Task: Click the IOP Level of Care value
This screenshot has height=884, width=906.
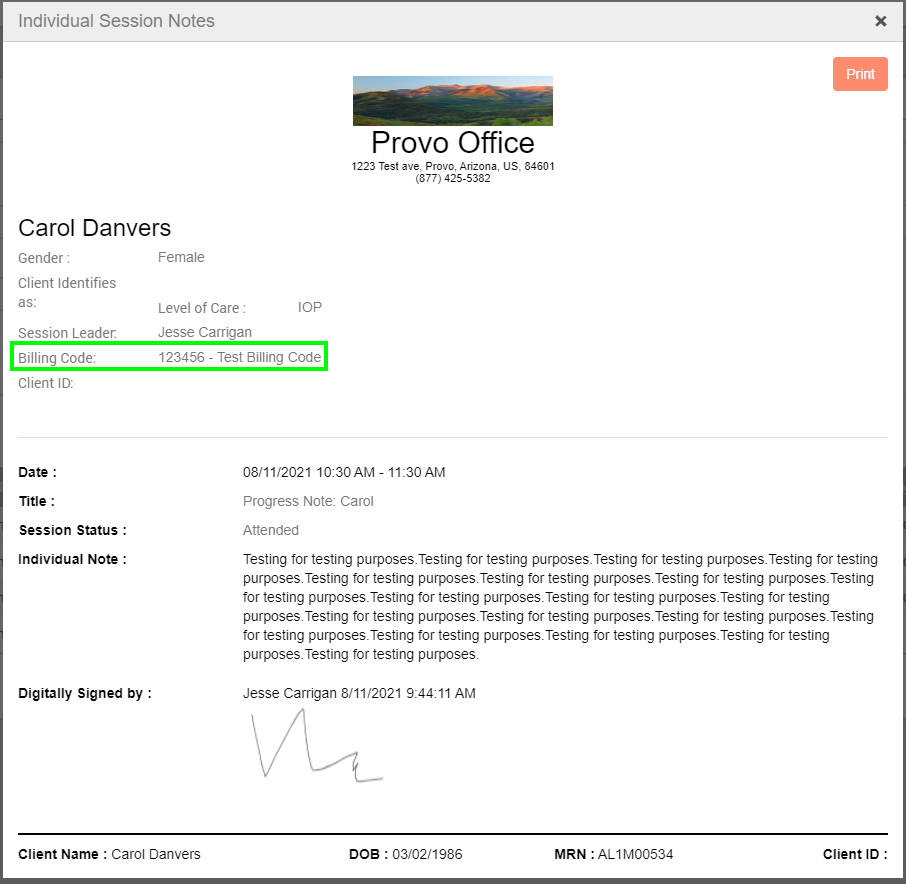Action: tap(310, 307)
